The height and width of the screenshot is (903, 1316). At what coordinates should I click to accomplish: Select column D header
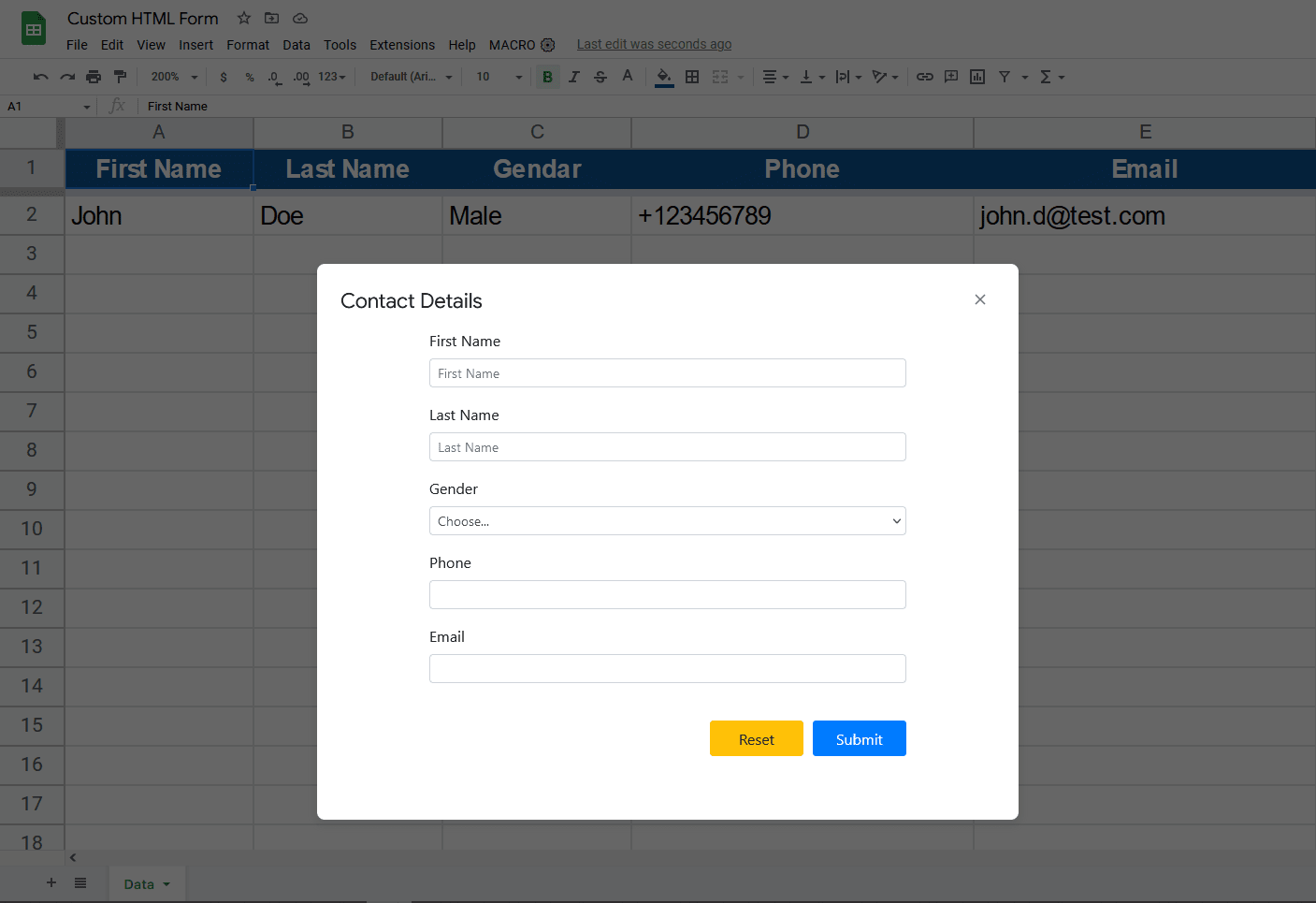tap(803, 132)
